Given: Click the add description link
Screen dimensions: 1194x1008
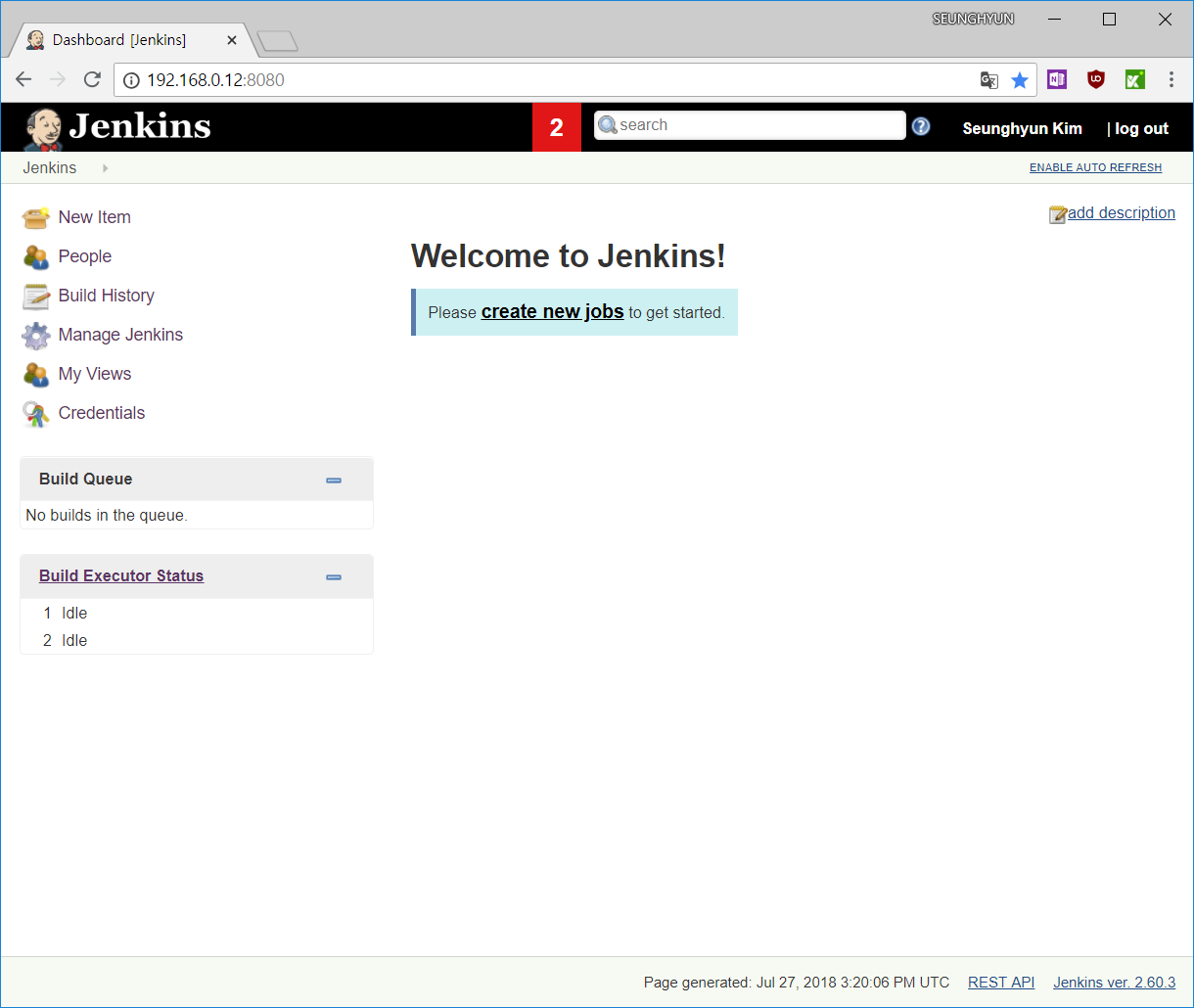Looking at the screenshot, I should [x=1121, y=212].
